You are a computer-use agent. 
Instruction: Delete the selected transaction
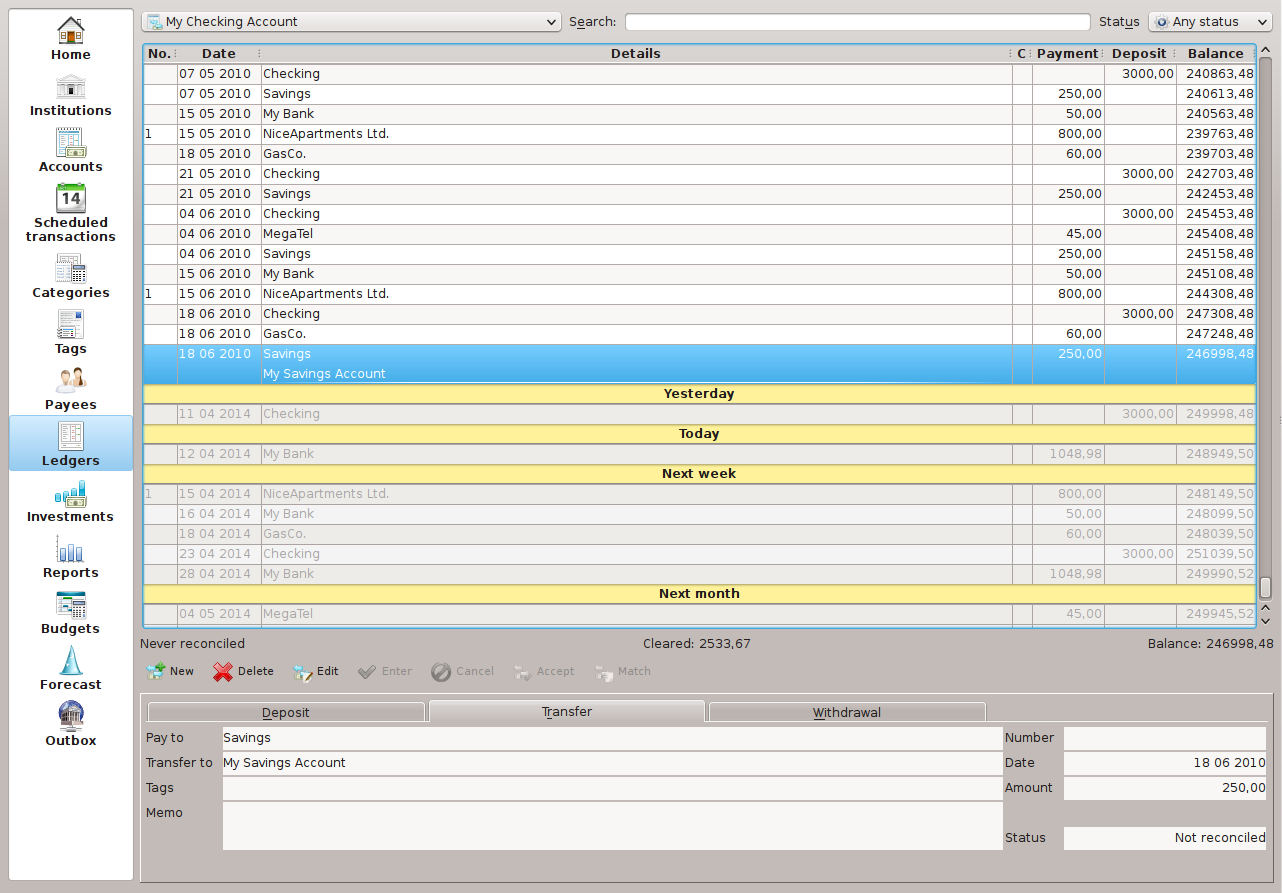click(x=243, y=671)
